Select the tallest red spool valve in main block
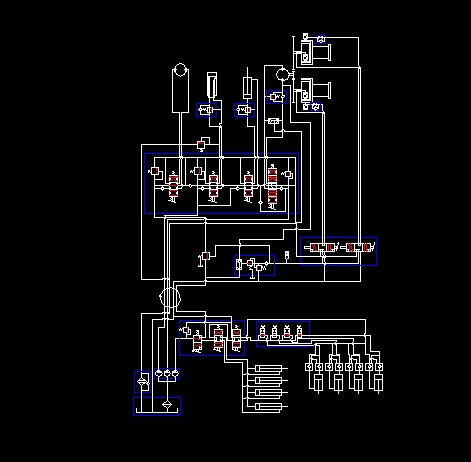 coord(272,187)
